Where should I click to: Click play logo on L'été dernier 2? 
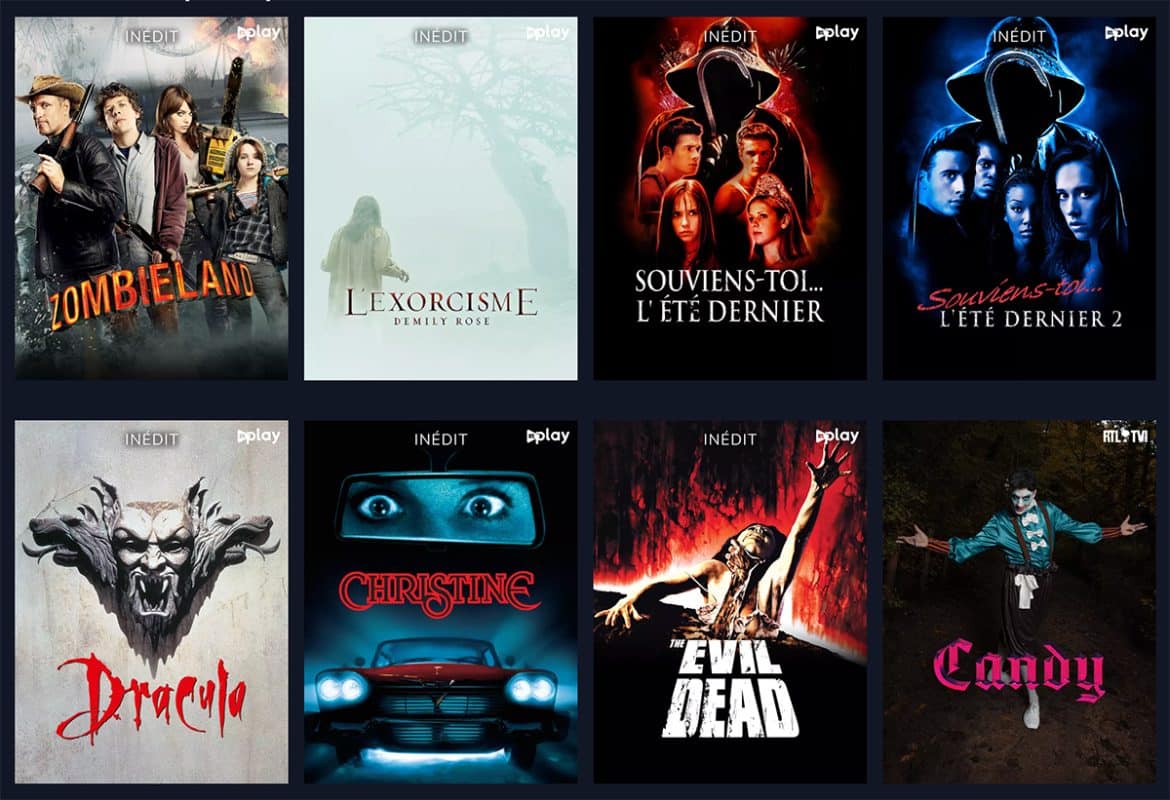[1126, 33]
